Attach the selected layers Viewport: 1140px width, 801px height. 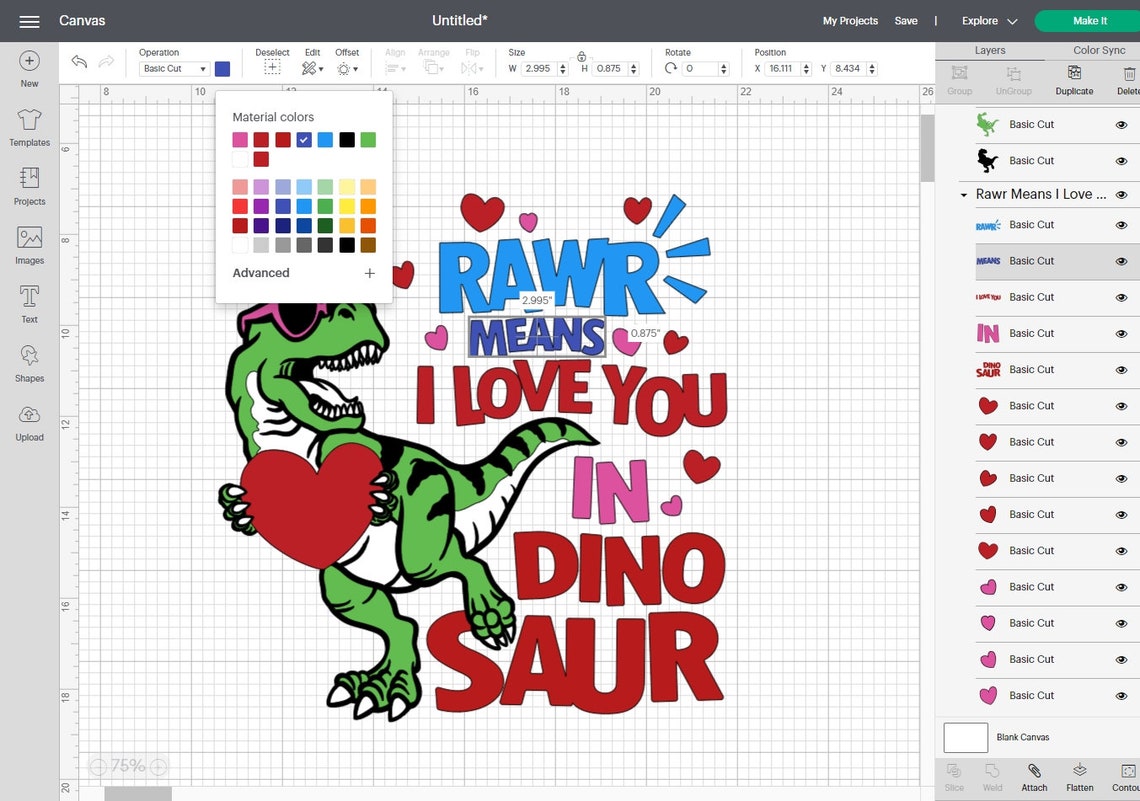1034,776
